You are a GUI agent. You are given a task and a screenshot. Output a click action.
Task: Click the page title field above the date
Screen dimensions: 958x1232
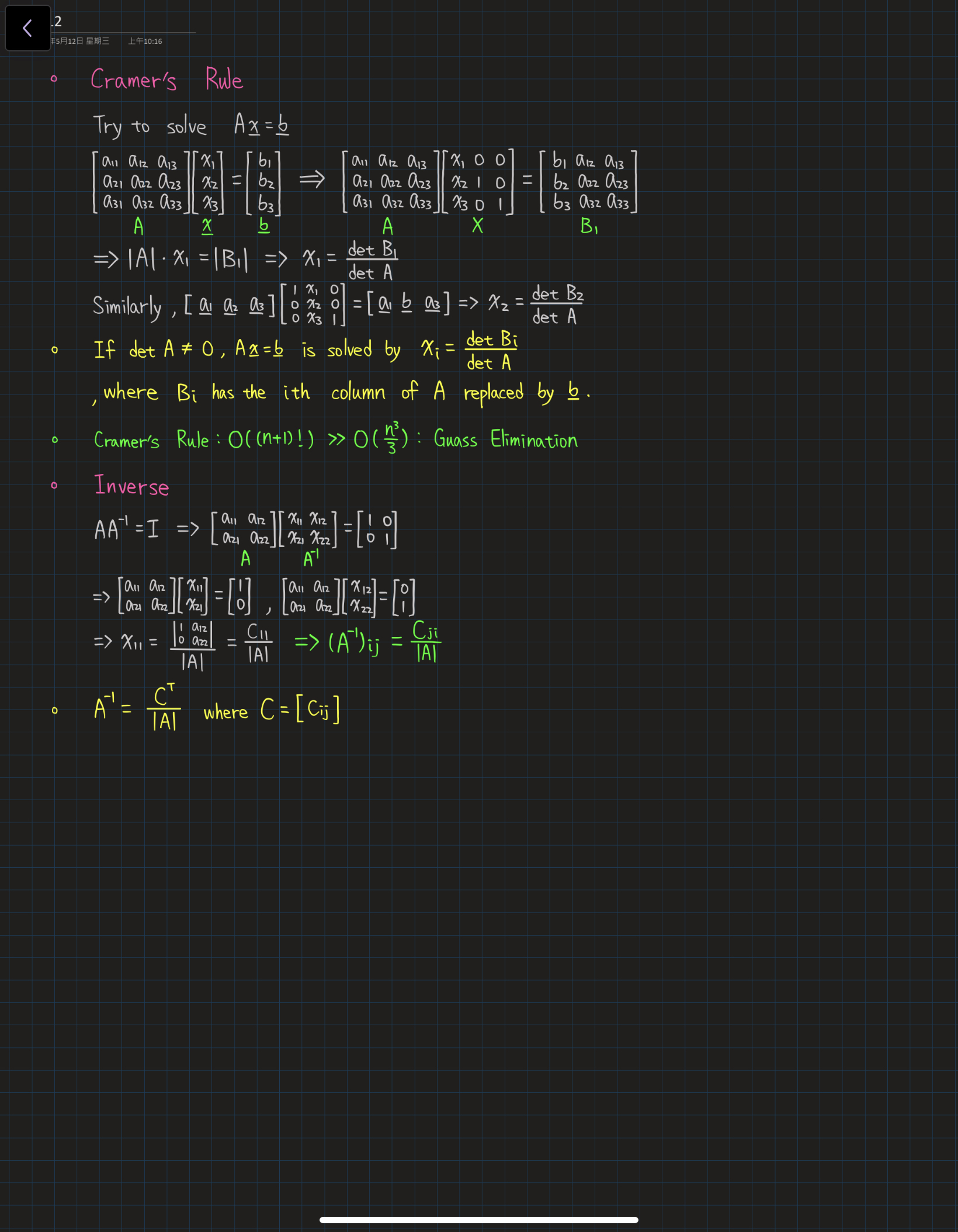(123, 22)
